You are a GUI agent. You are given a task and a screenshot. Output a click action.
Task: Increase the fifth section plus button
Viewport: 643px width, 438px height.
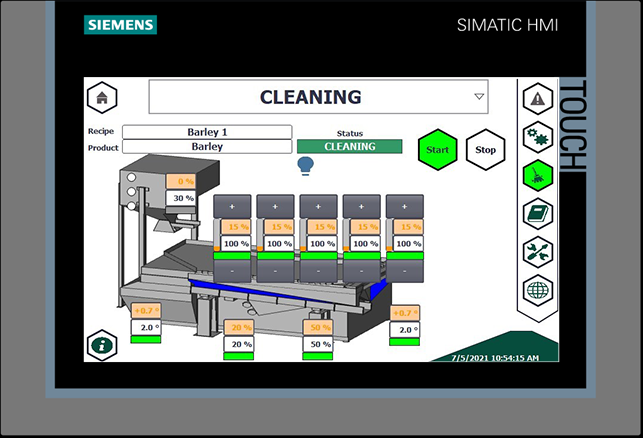tap(404, 206)
